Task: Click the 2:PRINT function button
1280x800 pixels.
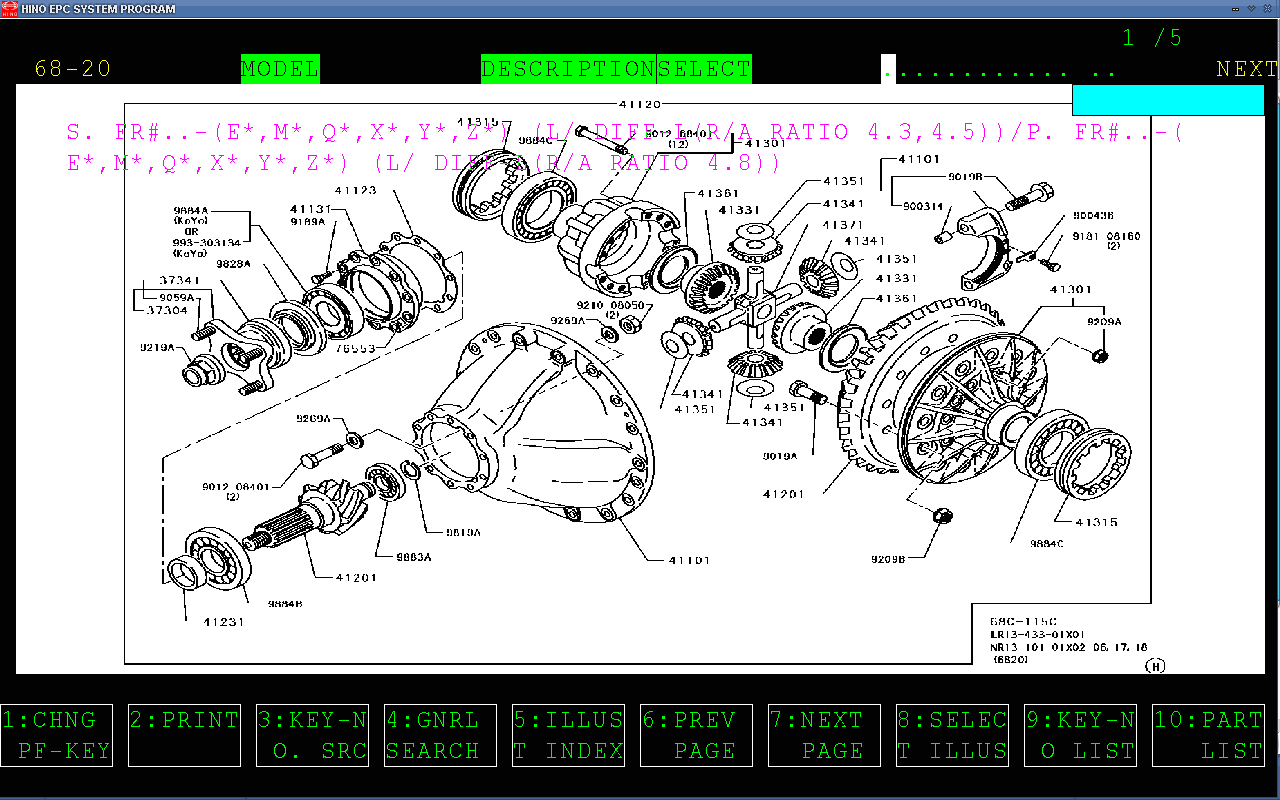Action: click(x=184, y=735)
